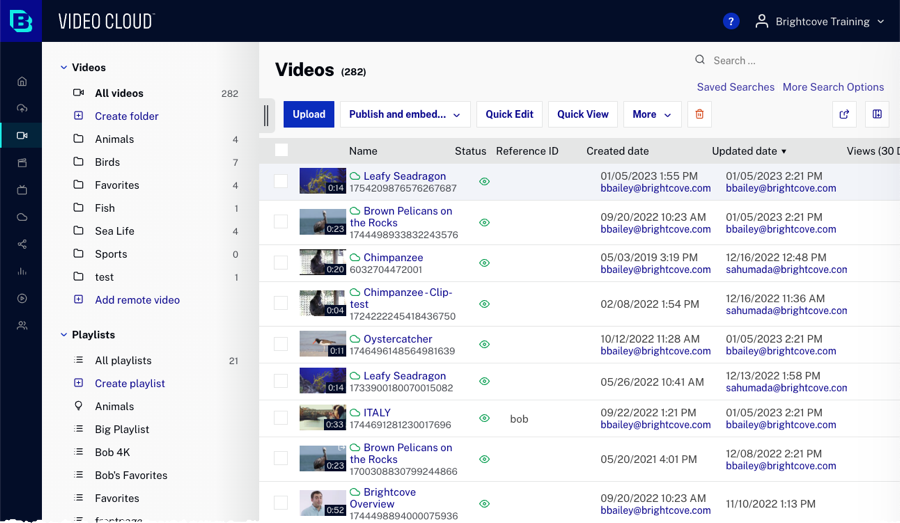Open the Saved Searches link
This screenshot has width=900, height=523.
(x=735, y=87)
